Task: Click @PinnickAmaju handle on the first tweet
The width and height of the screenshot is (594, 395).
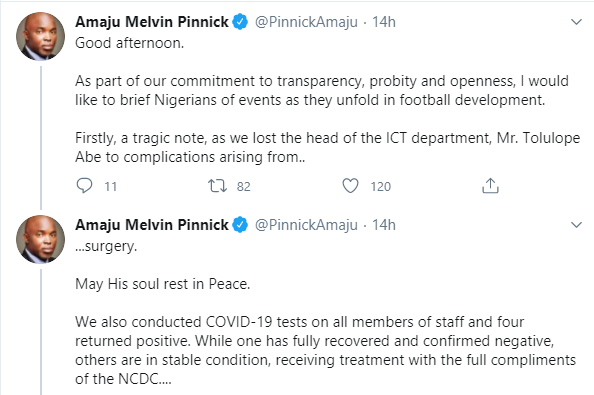Action: point(306,22)
